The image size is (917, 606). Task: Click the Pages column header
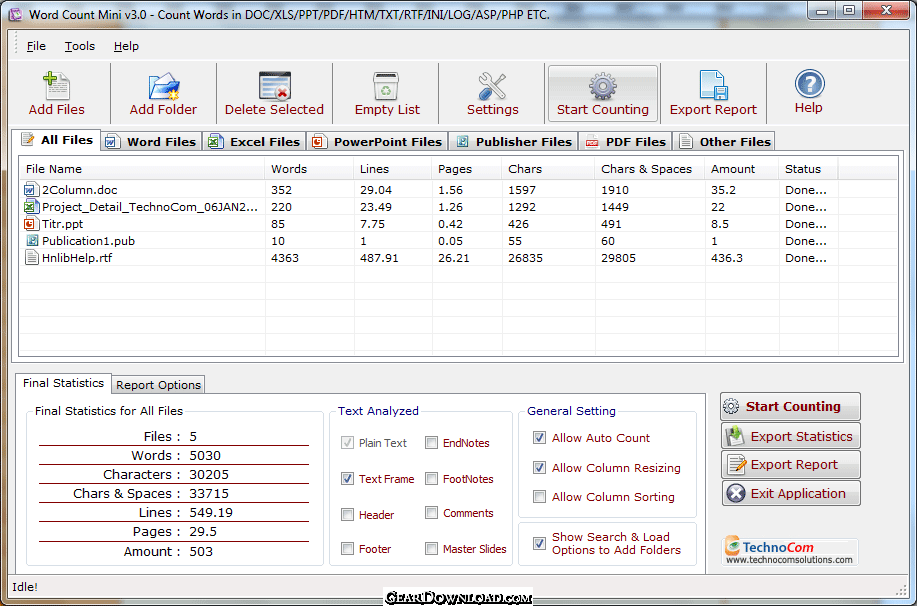pyautogui.click(x=467, y=169)
